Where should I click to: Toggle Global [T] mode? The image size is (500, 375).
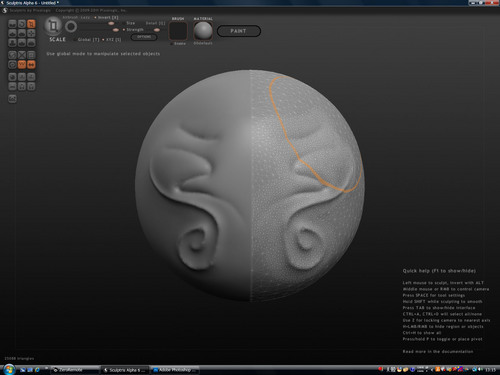[x=87, y=39]
